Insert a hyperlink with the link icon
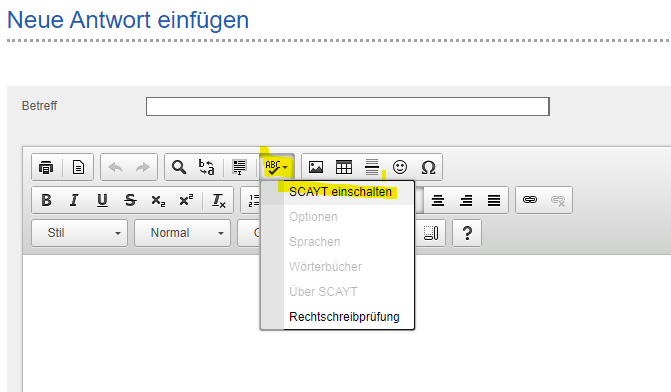 tap(530, 200)
